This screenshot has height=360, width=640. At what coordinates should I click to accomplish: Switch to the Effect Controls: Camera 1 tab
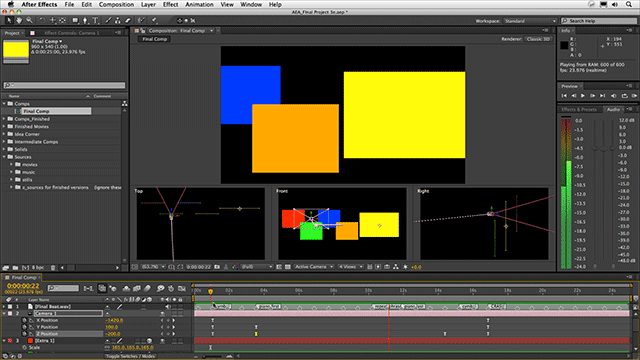click(72, 33)
